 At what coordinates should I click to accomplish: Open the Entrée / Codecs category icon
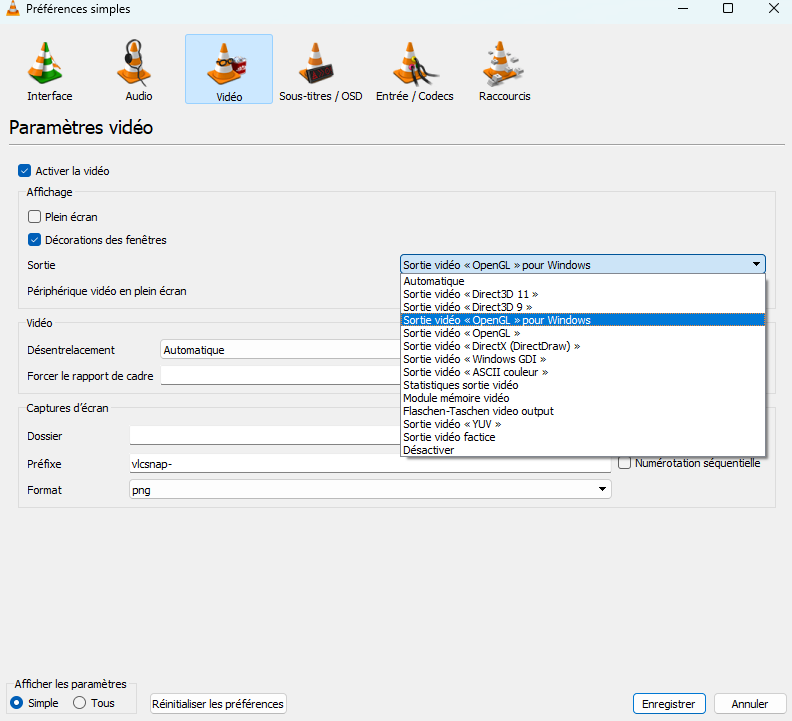pyautogui.click(x=414, y=69)
